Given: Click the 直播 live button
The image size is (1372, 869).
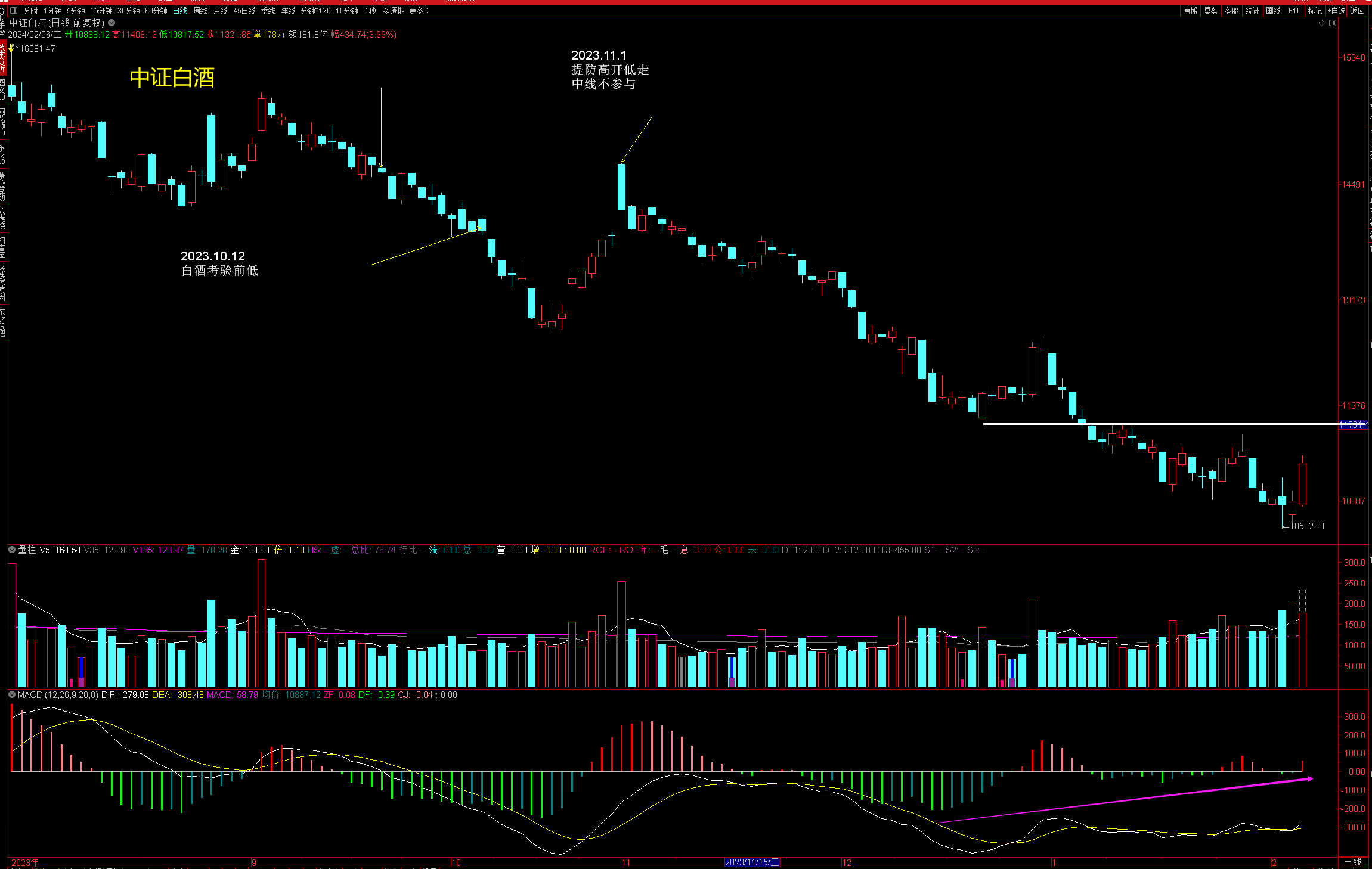Looking at the screenshot, I should tap(1190, 11).
